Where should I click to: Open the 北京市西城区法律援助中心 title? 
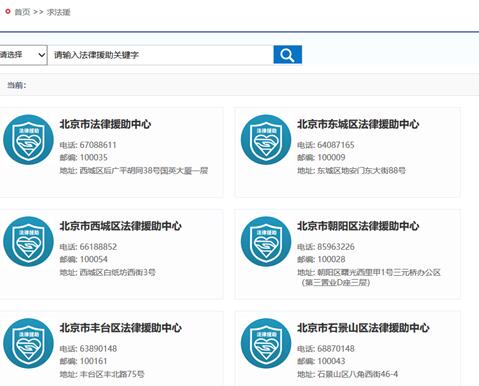click(120, 226)
